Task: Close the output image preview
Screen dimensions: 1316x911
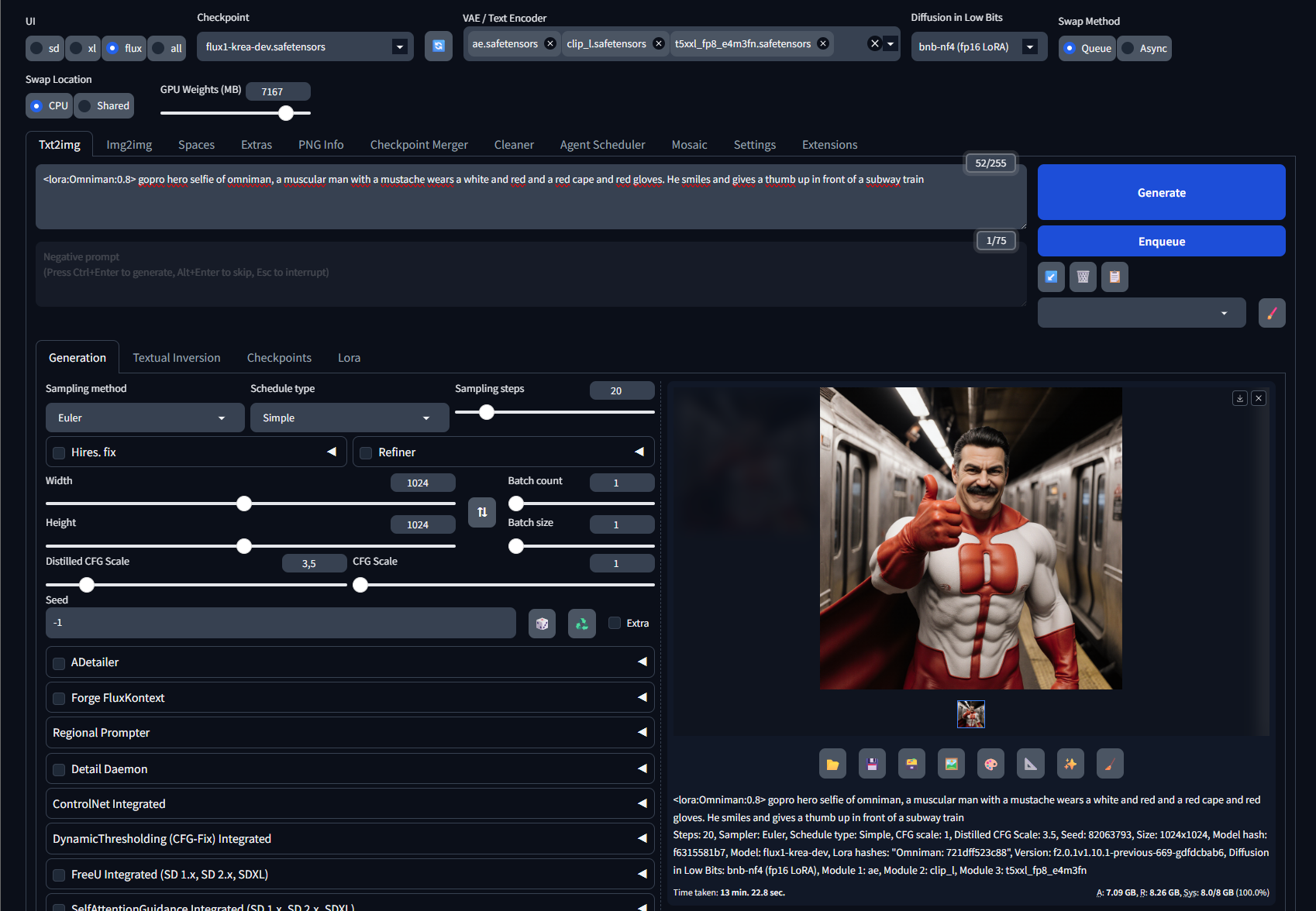Action: (1259, 398)
